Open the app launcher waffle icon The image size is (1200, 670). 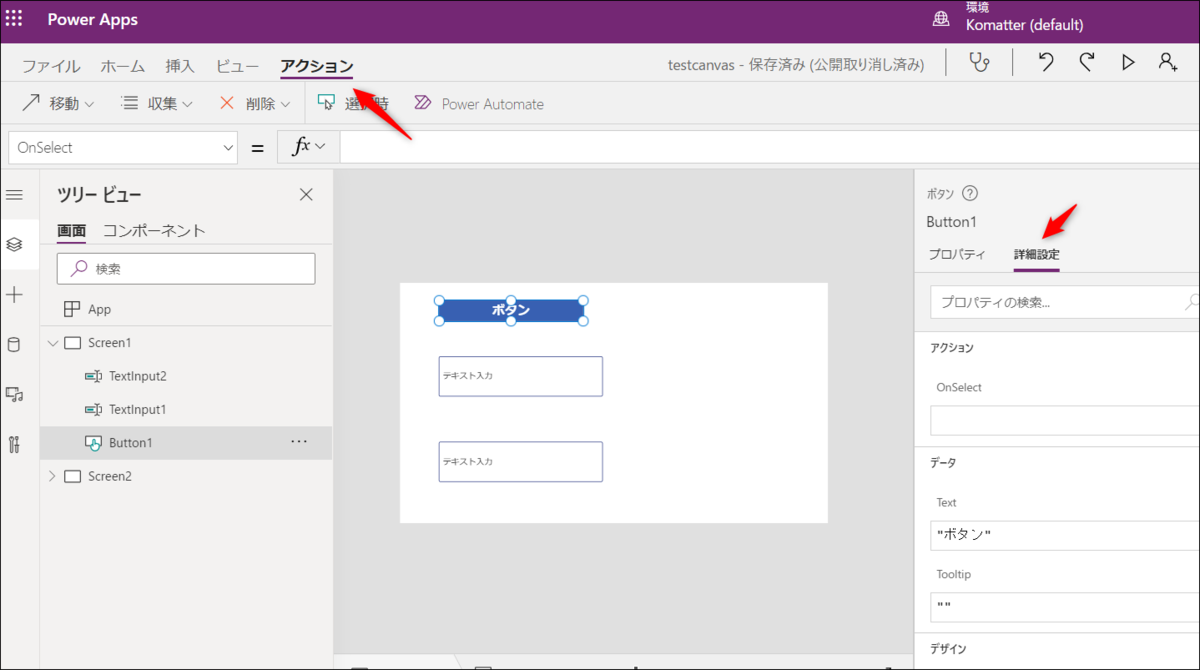(15, 19)
